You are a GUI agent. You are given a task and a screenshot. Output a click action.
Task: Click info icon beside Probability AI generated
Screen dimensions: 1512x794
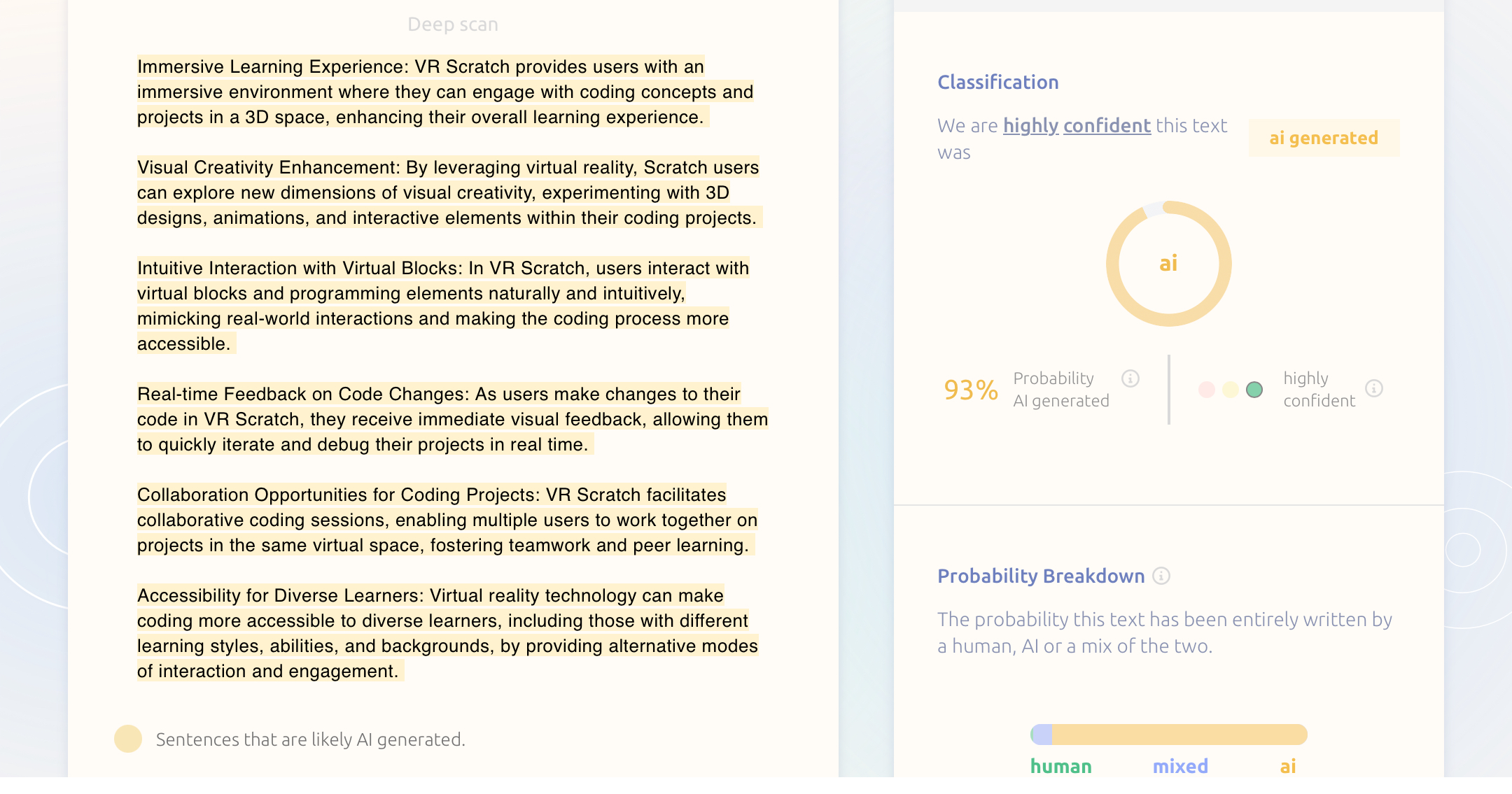1130,378
